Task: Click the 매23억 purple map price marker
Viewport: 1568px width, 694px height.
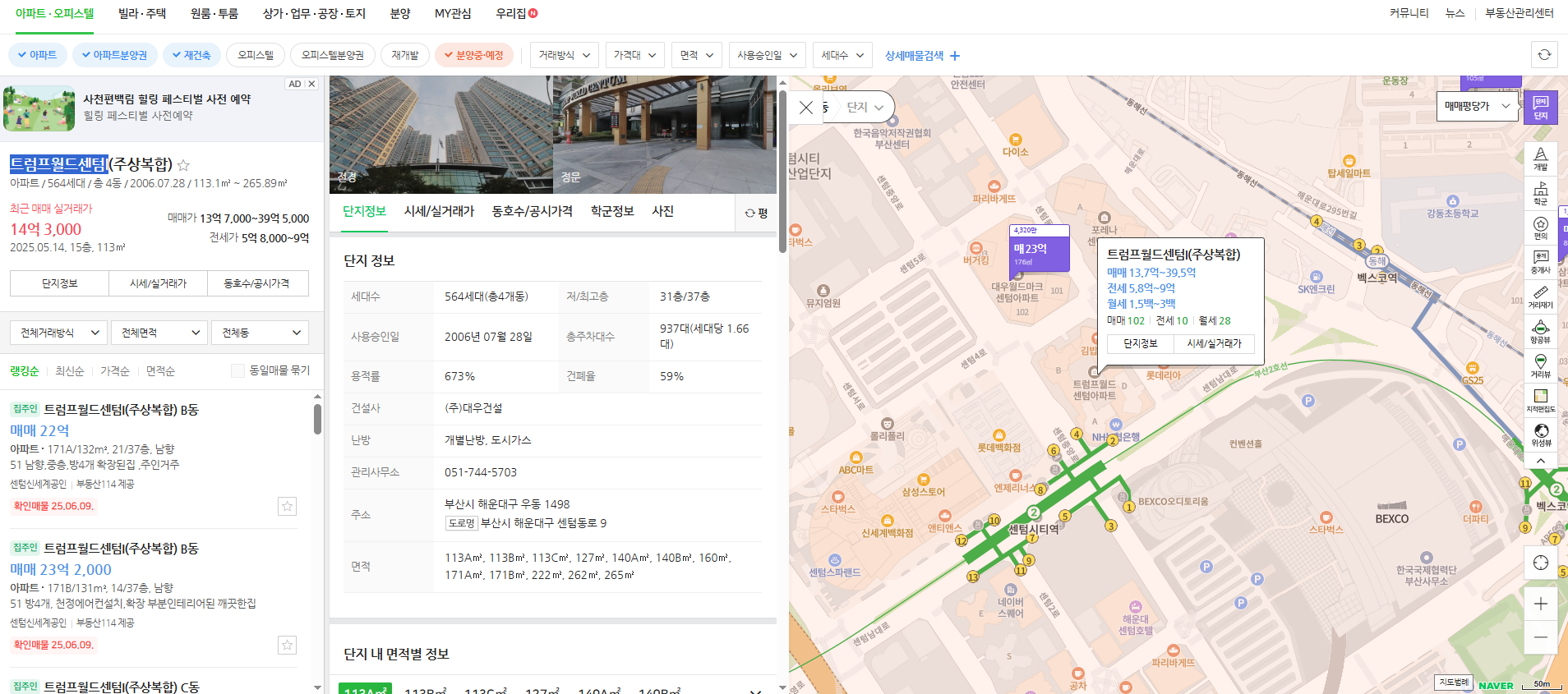Action: pyautogui.click(x=1039, y=249)
